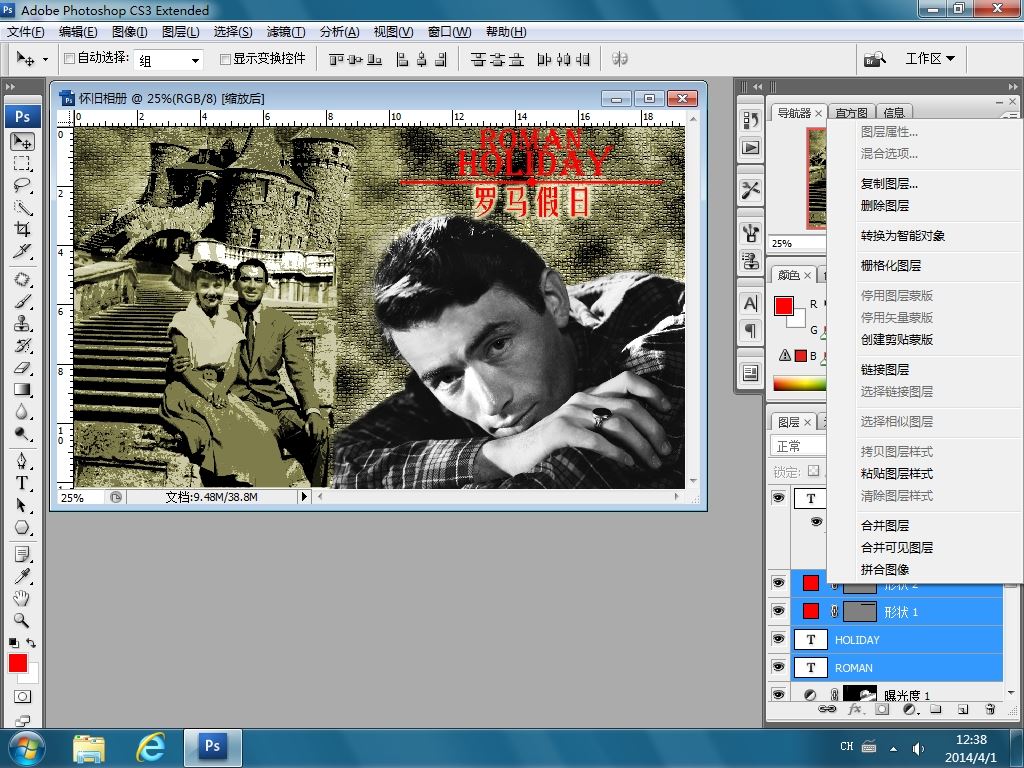Select the History Brush tool

click(x=22, y=345)
